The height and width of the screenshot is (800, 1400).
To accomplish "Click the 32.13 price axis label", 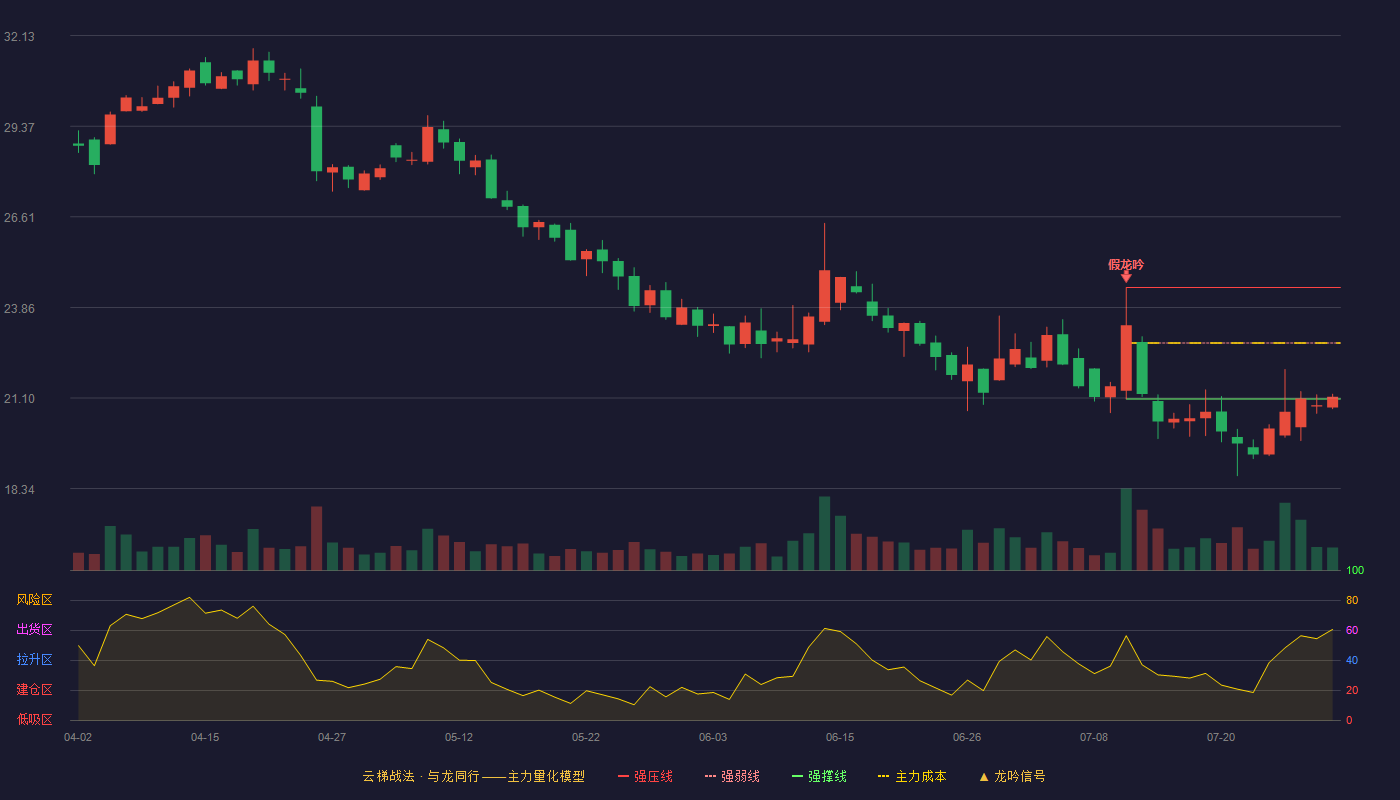I will pos(19,37).
